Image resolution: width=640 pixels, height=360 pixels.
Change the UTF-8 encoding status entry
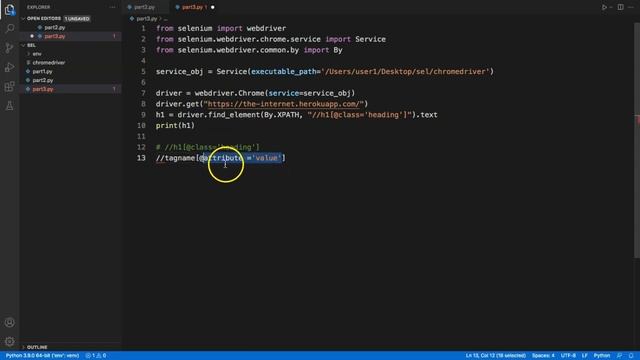[568, 356]
